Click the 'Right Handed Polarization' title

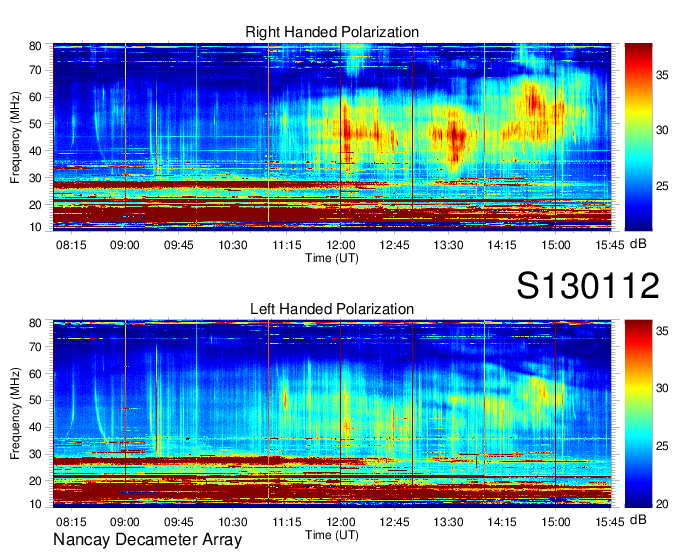click(332, 32)
